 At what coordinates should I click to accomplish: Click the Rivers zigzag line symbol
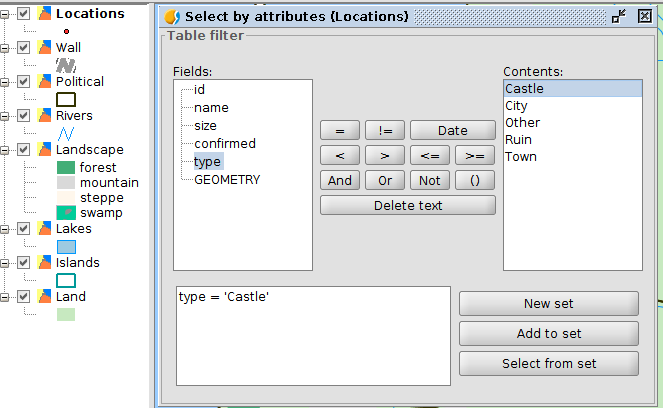pyautogui.click(x=66, y=132)
